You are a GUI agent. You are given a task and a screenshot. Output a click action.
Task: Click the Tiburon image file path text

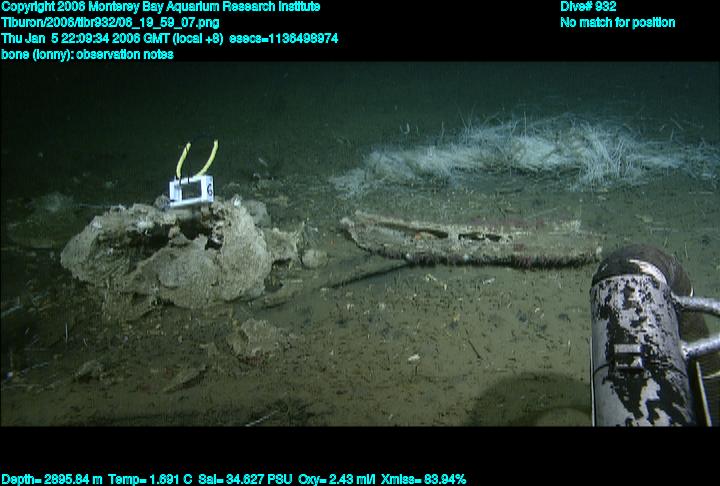click(111, 22)
